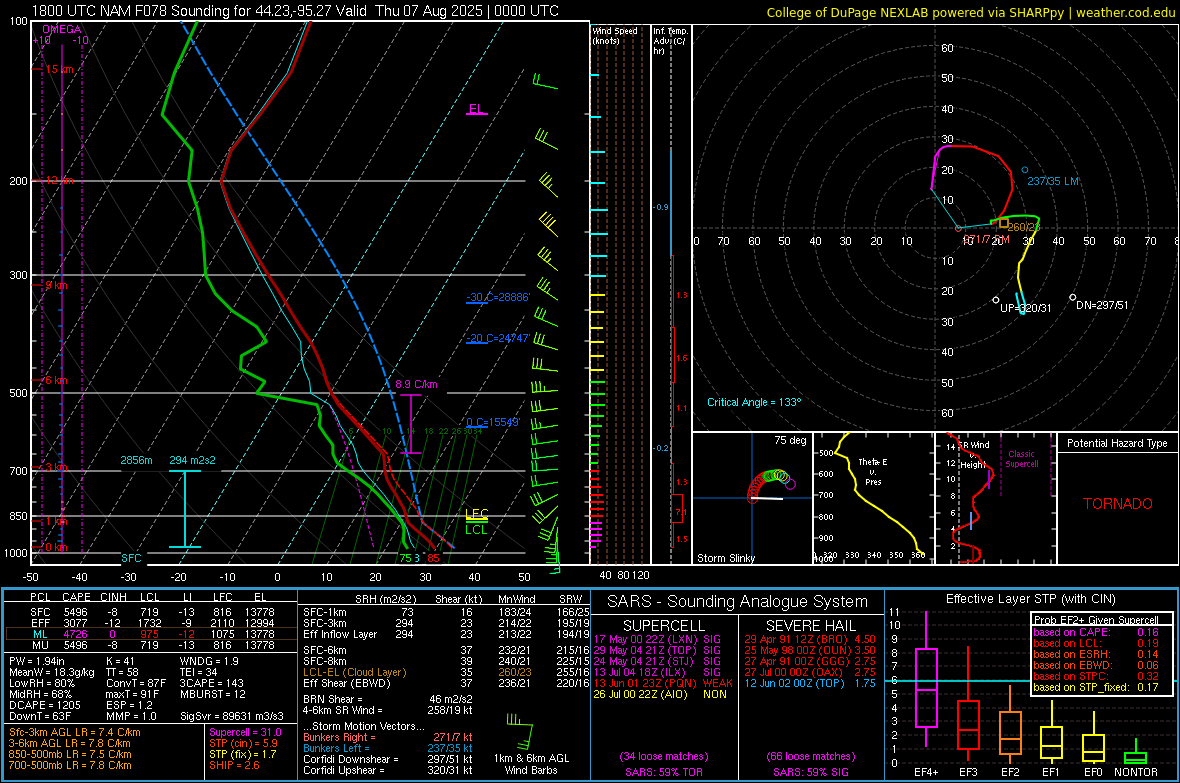The image size is (1180, 783).
Task: Click the 'SARS - Sounding Analogue System' heading
Action: [x=737, y=602]
